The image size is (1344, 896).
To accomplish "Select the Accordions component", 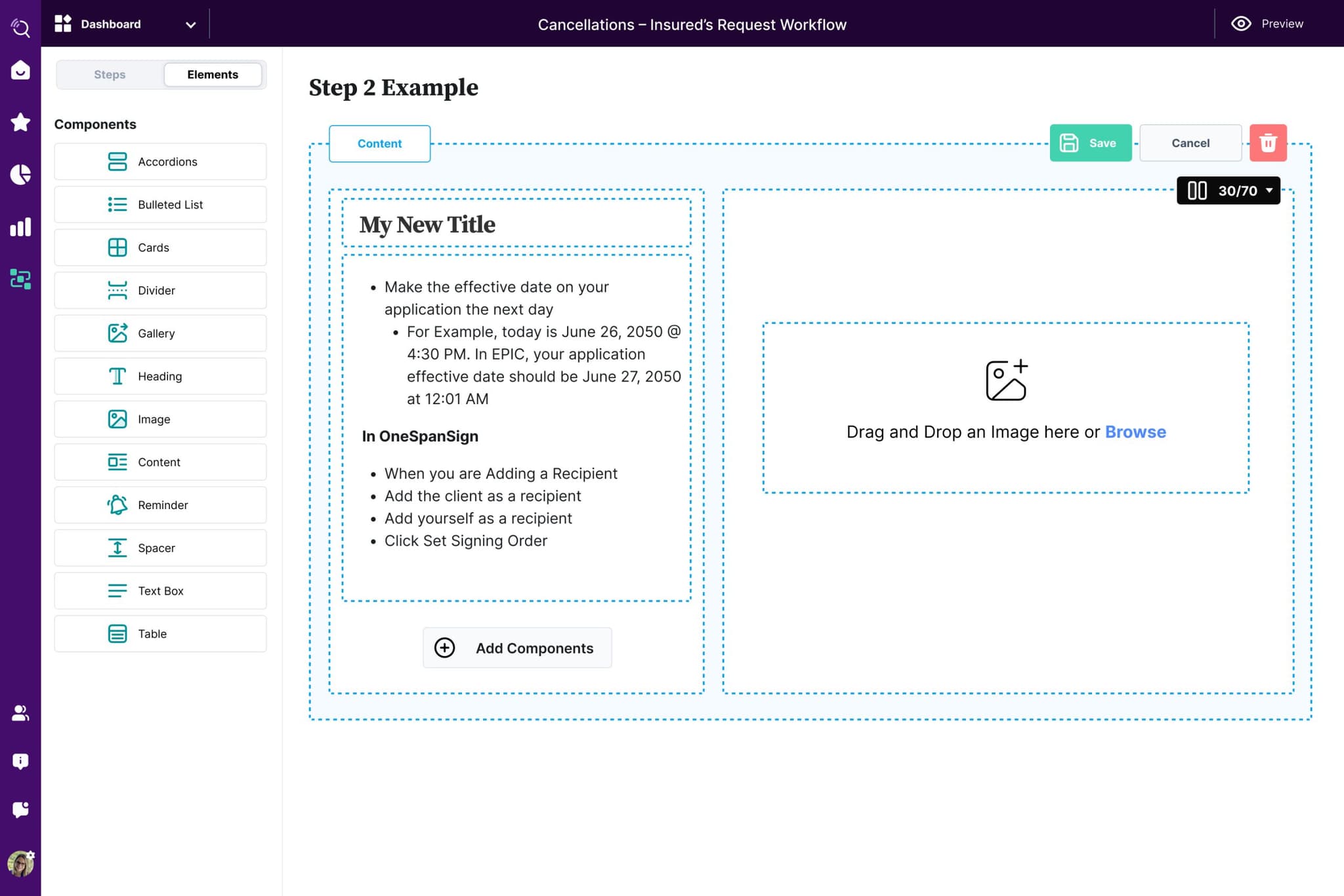I will 160,161.
